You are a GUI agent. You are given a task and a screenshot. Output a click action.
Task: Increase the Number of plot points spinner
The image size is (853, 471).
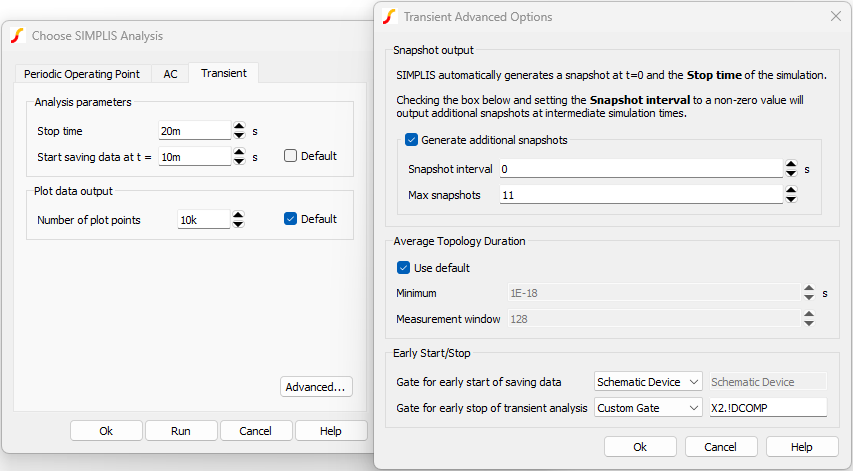tap(239, 214)
